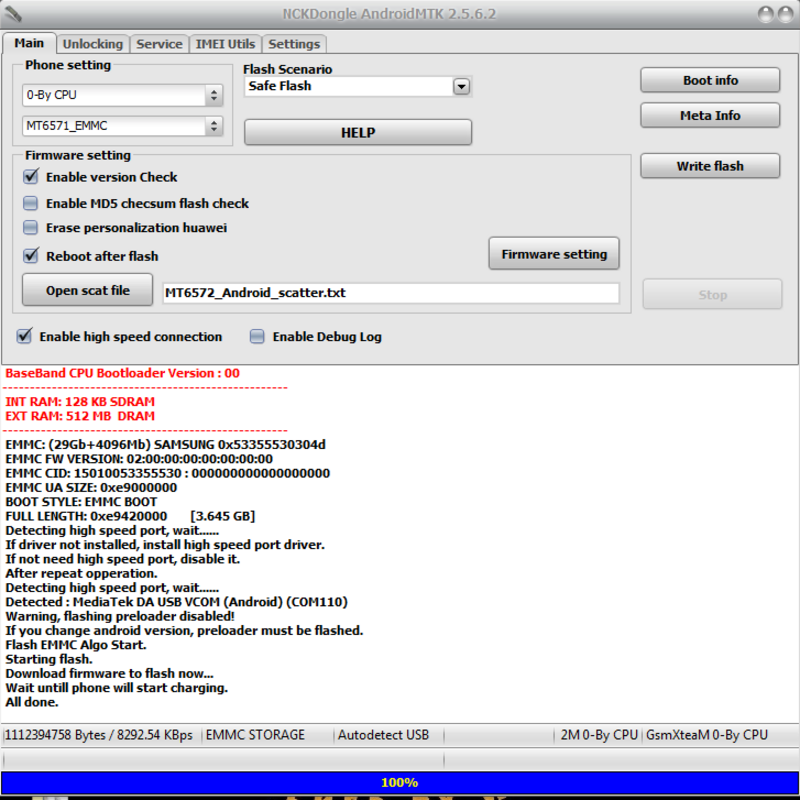Open the Firmware setting button

click(554, 254)
